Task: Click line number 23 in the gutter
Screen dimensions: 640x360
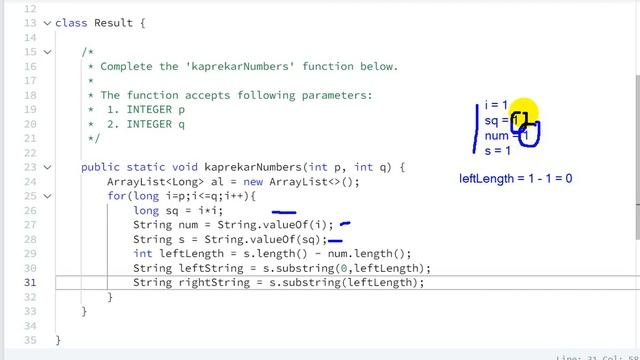Action: (x=30, y=167)
